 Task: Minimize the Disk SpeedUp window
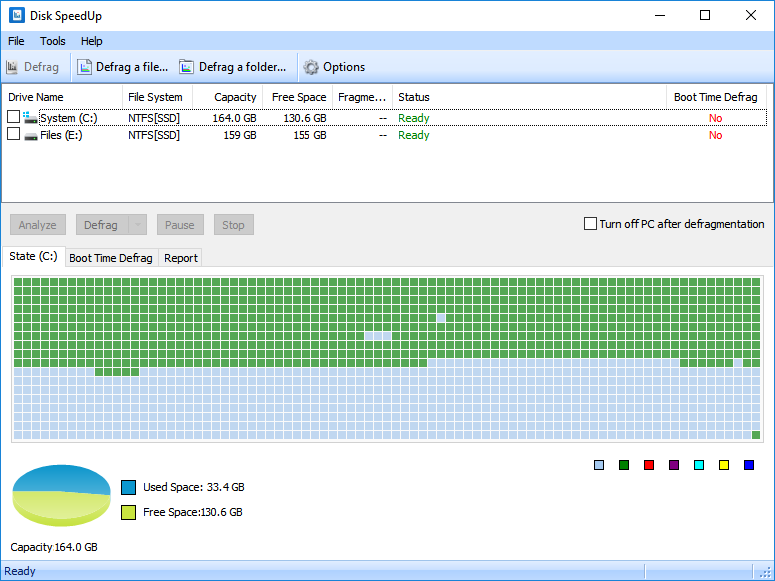tap(660, 15)
